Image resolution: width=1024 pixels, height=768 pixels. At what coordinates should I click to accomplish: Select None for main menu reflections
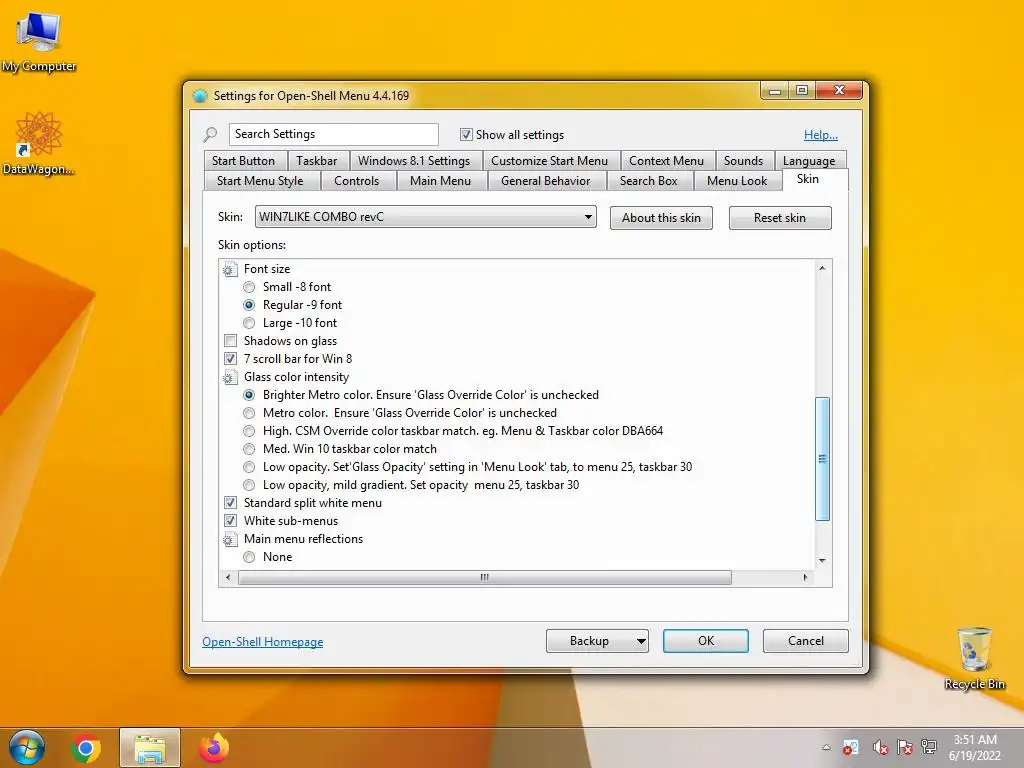pos(249,557)
